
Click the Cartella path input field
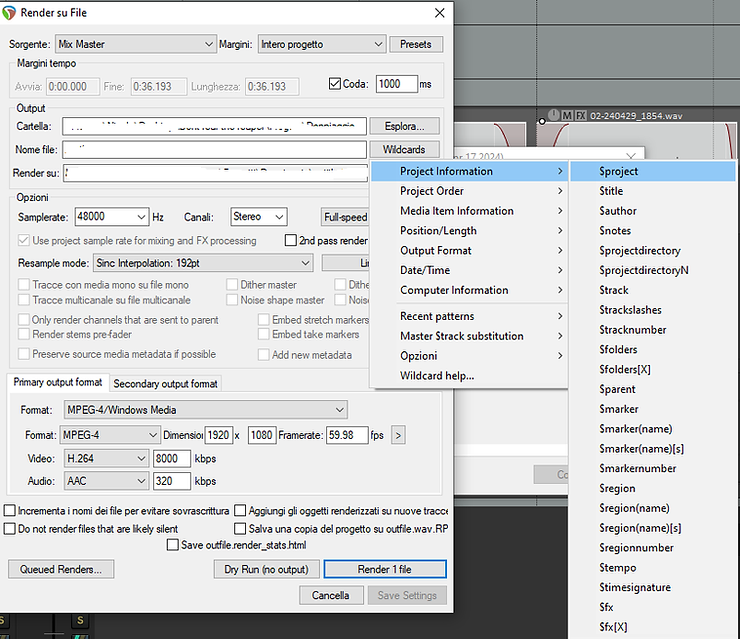215,126
